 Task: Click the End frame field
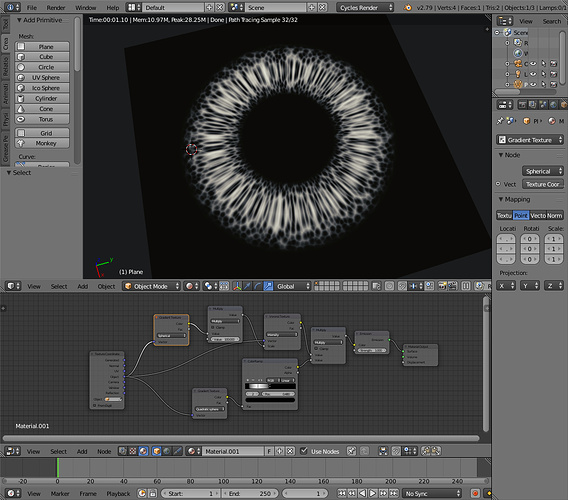(x=250, y=493)
